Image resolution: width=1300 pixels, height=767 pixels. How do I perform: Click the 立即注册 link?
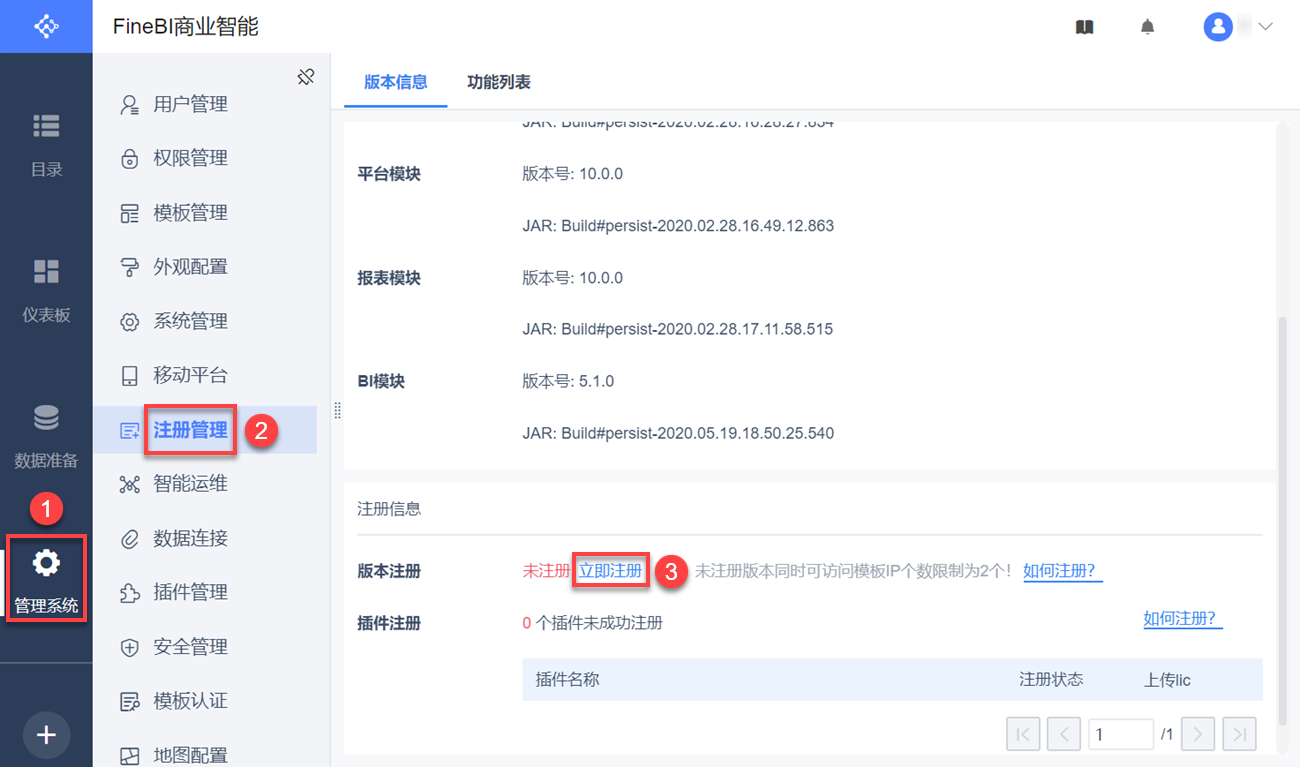(x=610, y=571)
